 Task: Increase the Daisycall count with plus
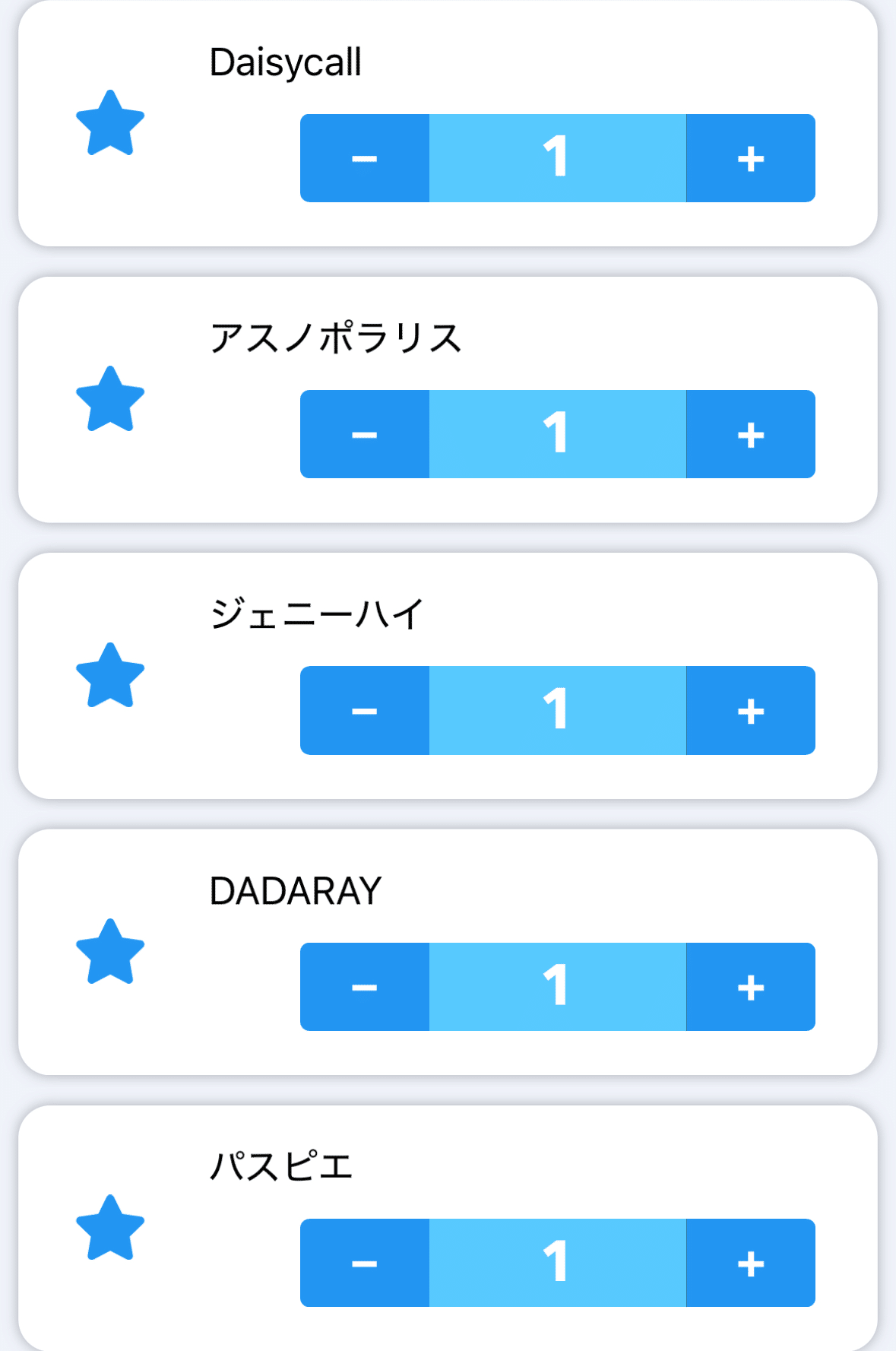pyautogui.click(x=750, y=158)
